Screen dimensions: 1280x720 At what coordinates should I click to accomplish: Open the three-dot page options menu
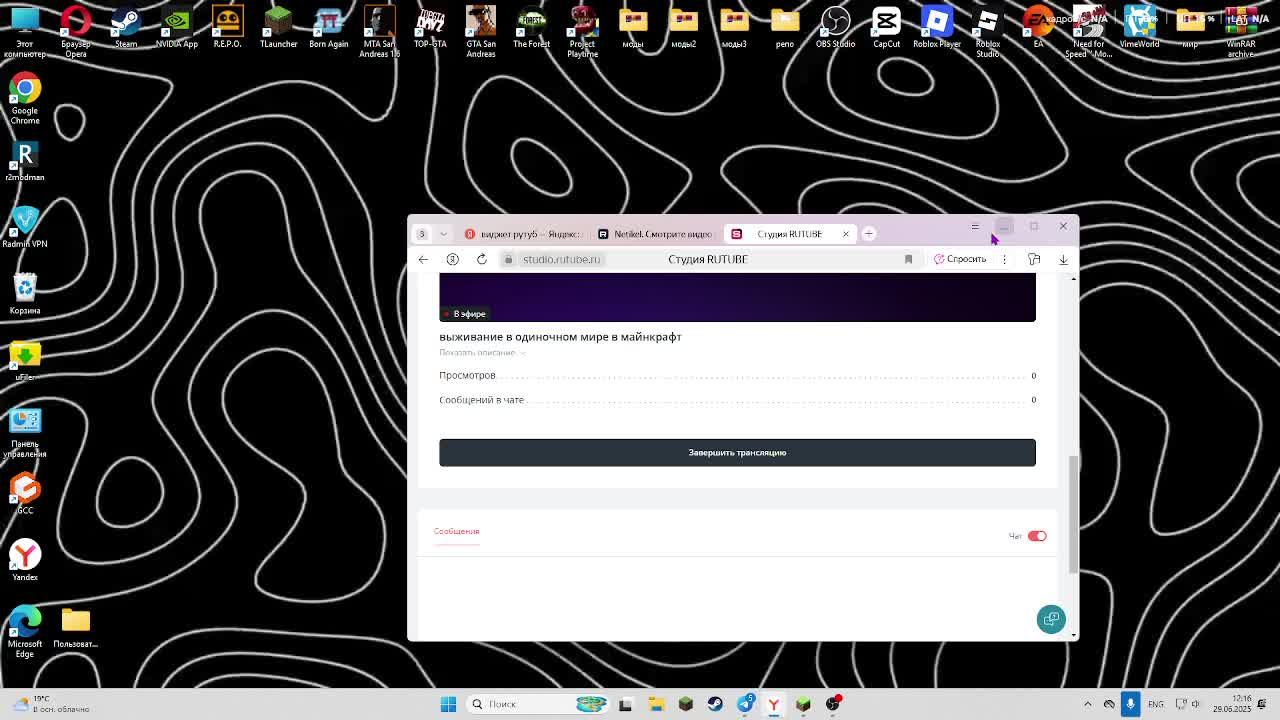click(1004, 259)
